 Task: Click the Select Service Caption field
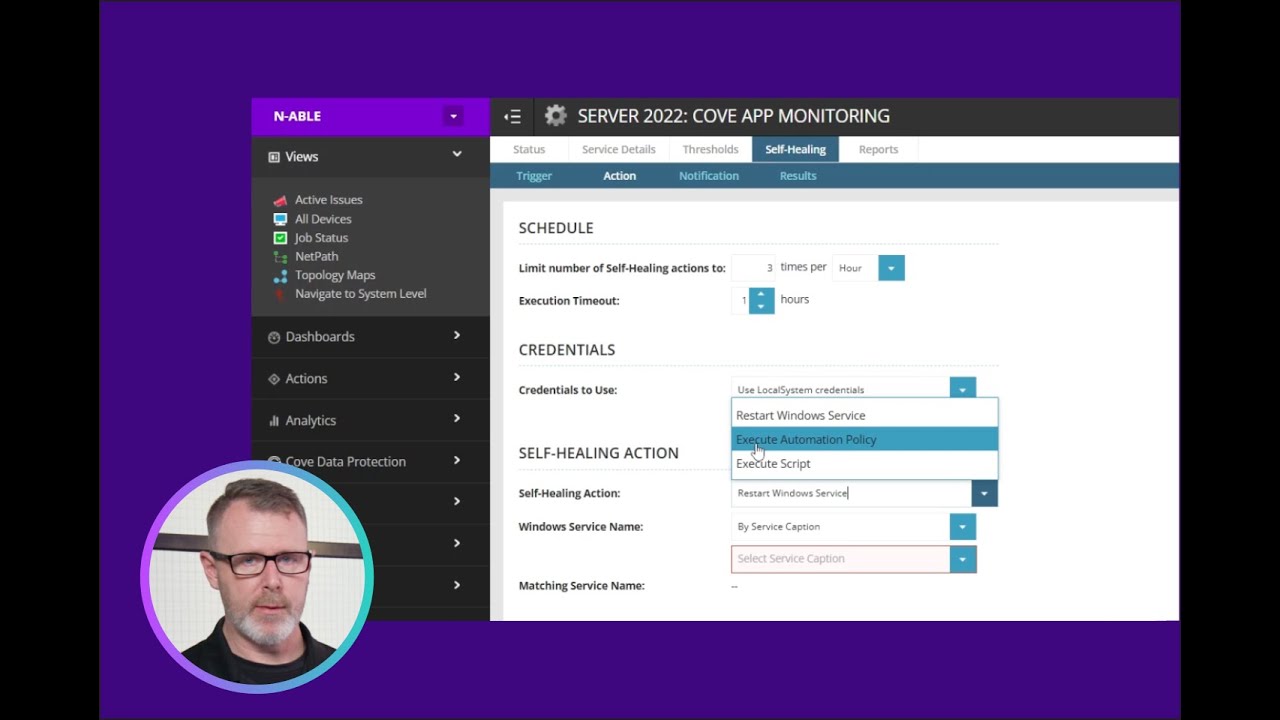pos(841,559)
